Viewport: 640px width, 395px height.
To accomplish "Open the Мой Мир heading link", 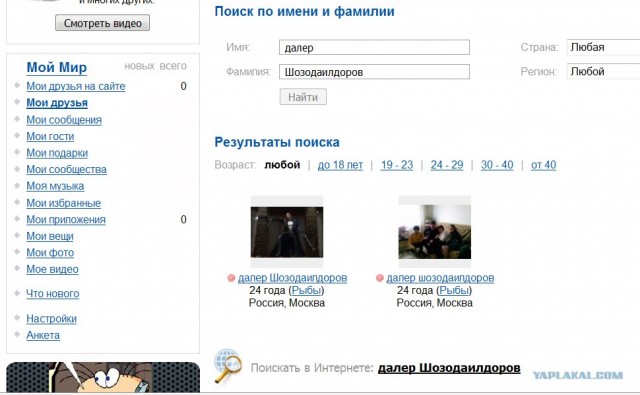I will (57, 67).
